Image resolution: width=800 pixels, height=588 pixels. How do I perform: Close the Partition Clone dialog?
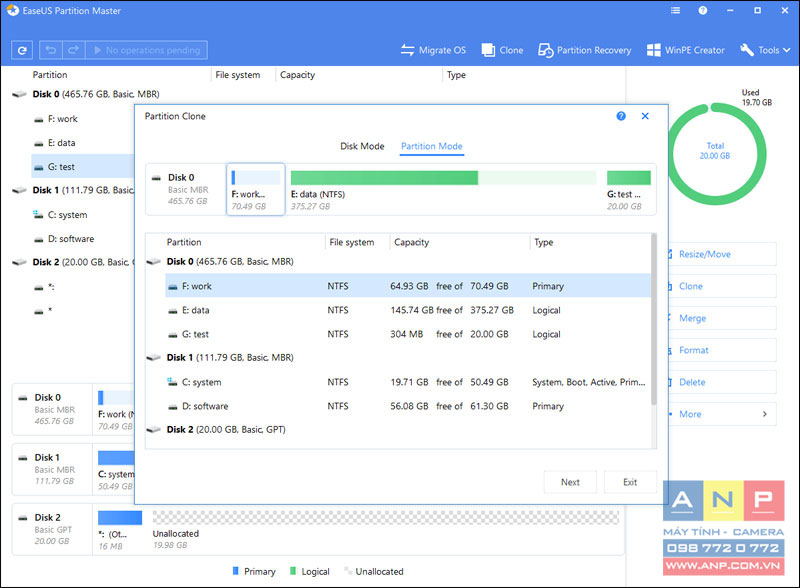coord(645,116)
